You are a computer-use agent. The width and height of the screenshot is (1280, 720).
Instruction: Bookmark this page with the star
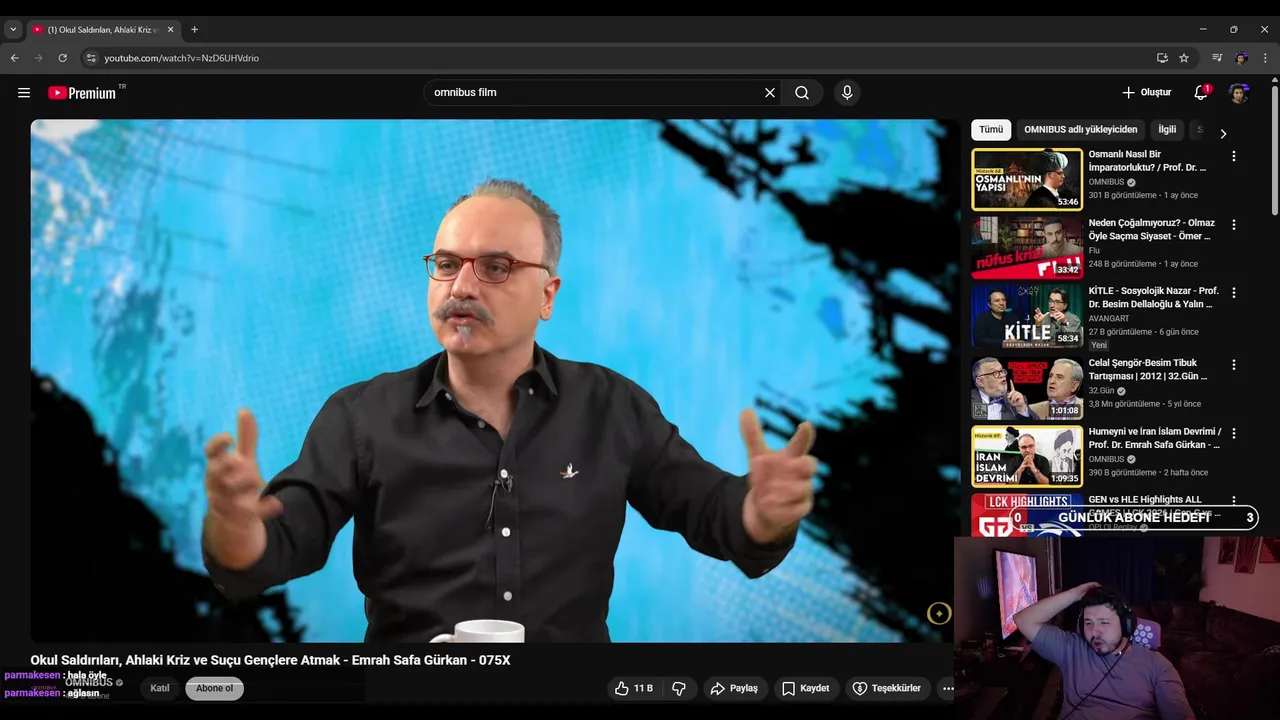click(1184, 58)
